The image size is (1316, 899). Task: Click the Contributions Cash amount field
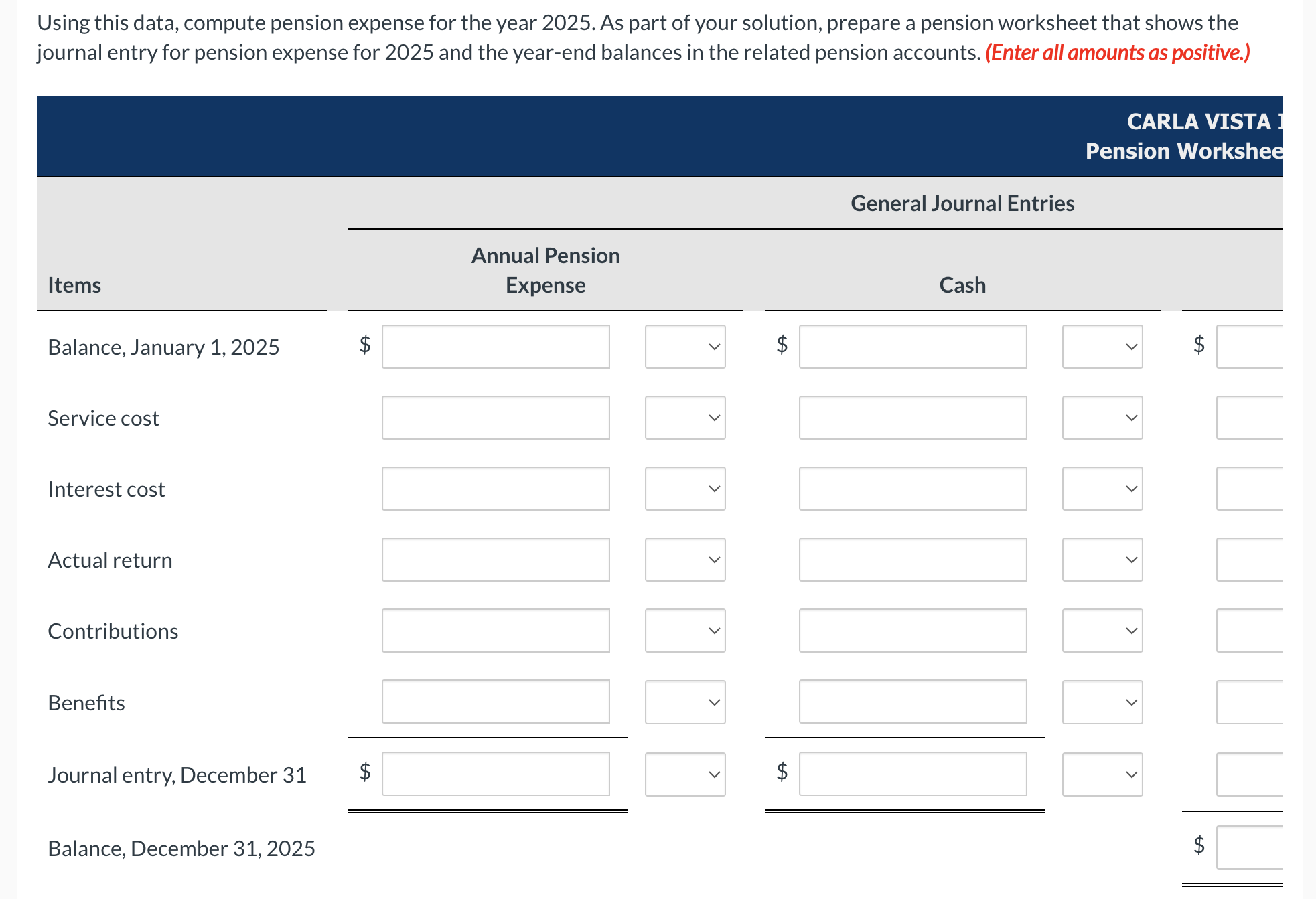pos(912,630)
